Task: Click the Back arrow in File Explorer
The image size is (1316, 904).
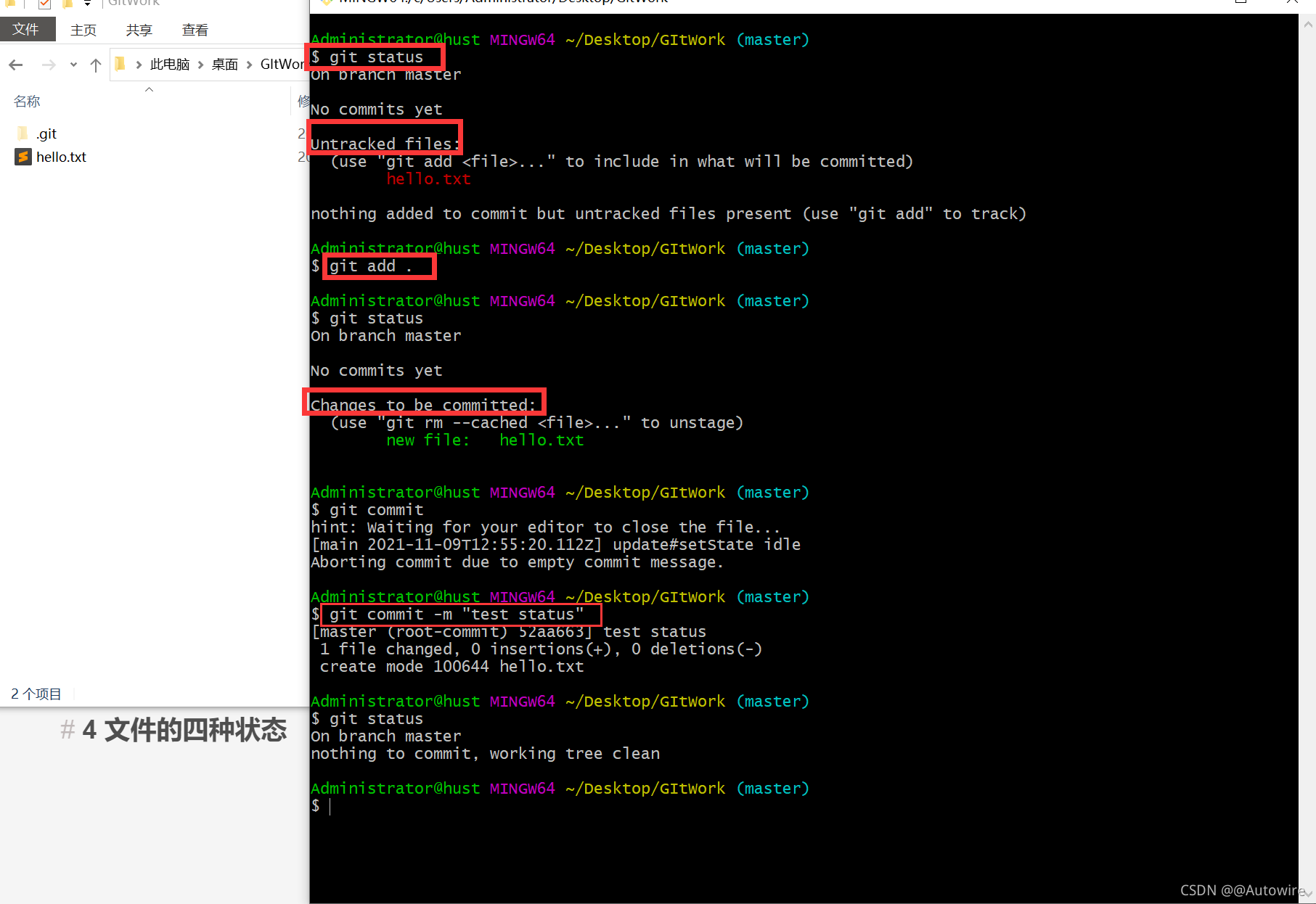Action: pos(16,65)
